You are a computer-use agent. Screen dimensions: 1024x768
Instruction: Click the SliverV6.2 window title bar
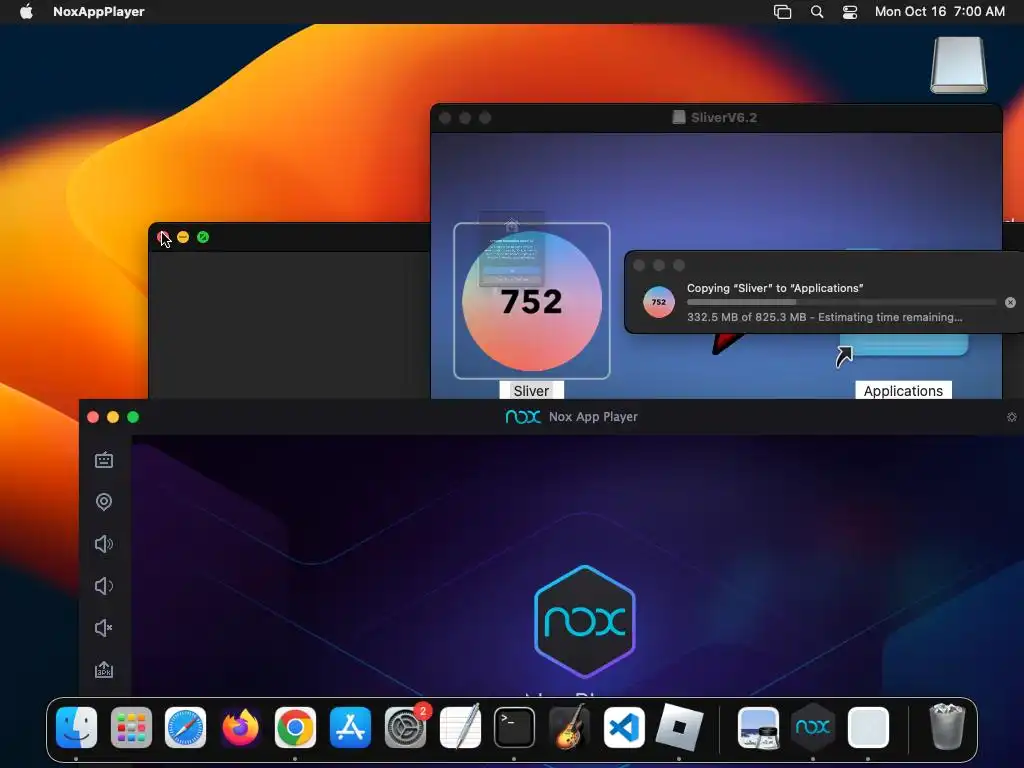(x=716, y=118)
